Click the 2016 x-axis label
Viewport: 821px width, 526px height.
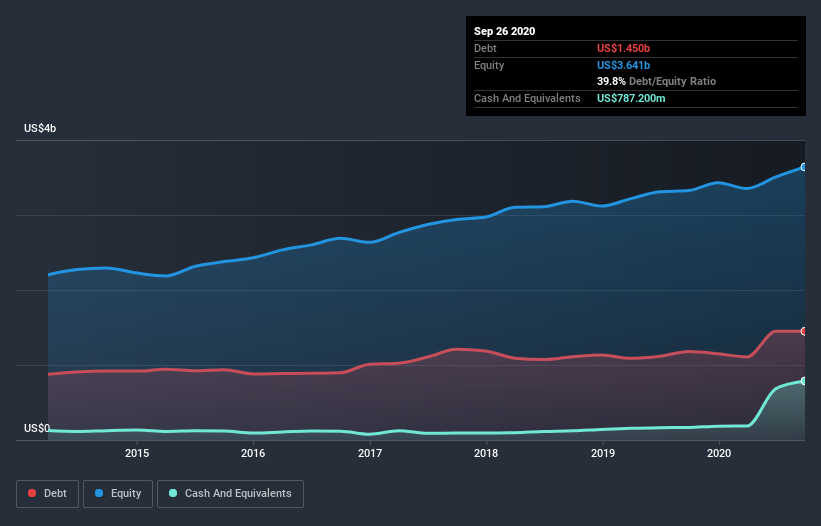click(253, 453)
